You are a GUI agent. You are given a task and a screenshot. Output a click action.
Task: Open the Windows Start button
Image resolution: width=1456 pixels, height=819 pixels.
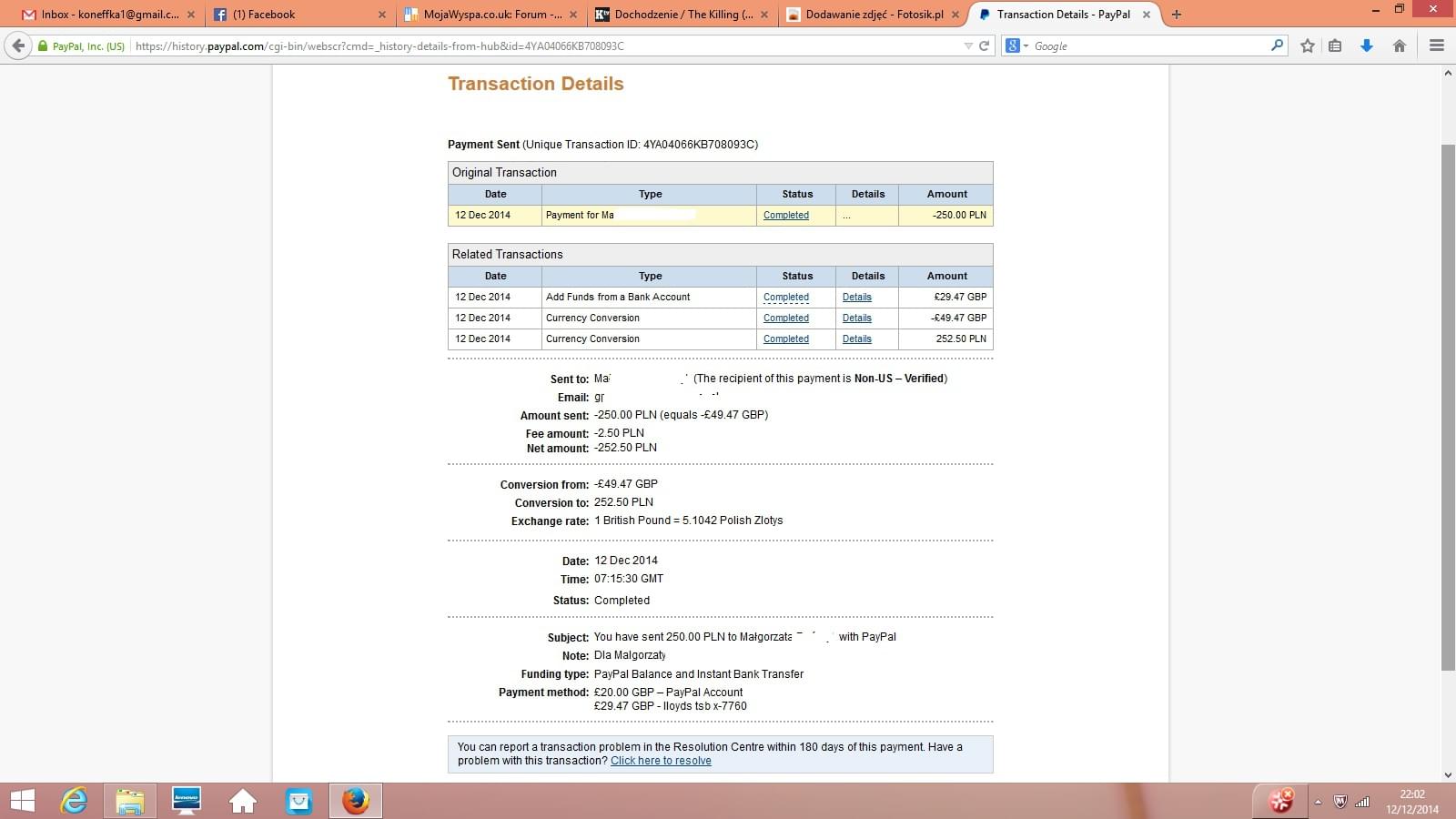pyautogui.click(x=22, y=801)
